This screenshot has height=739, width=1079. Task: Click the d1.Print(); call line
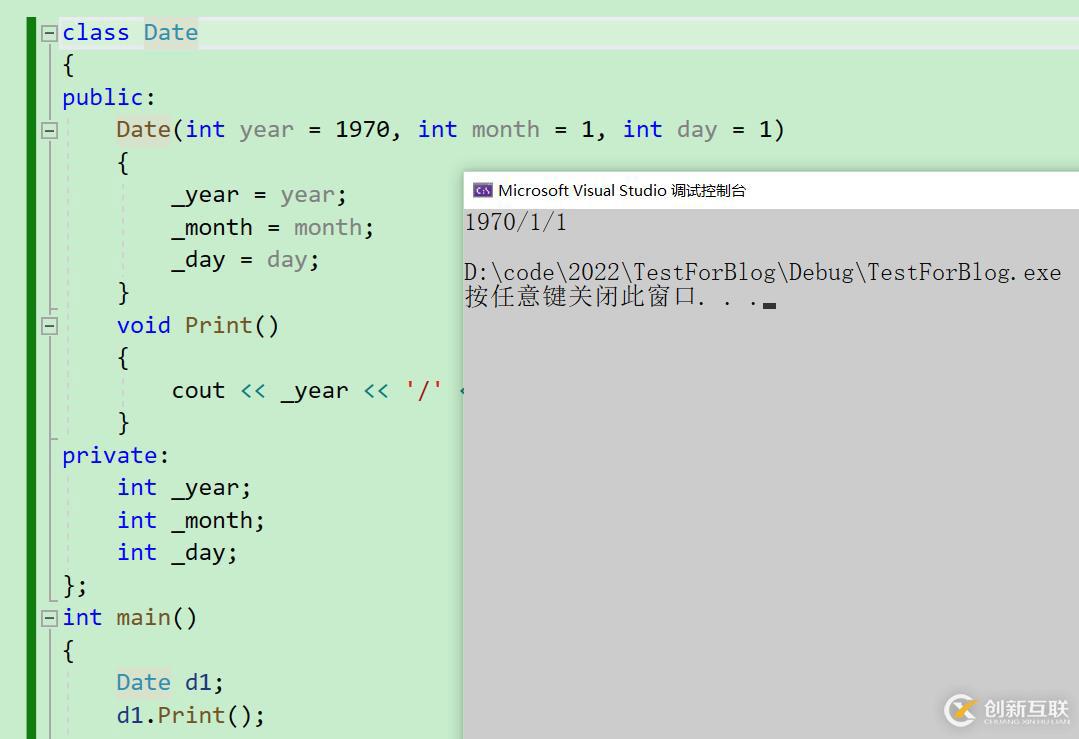[x=191, y=716]
